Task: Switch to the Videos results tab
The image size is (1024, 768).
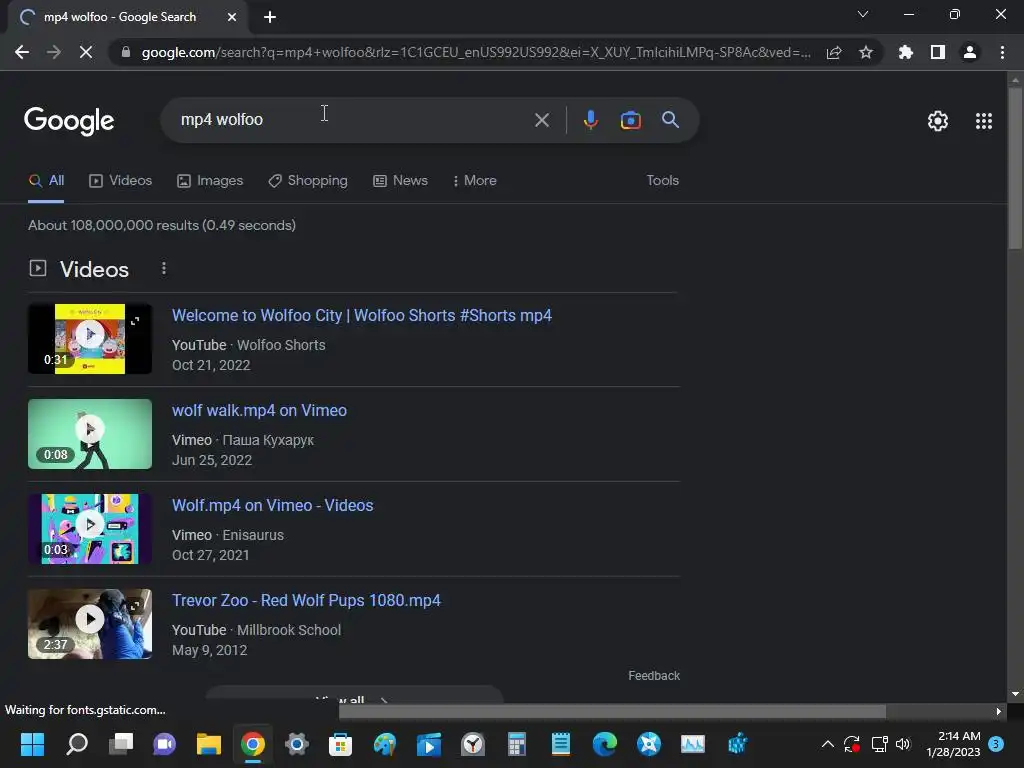Action: click(x=121, y=181)
